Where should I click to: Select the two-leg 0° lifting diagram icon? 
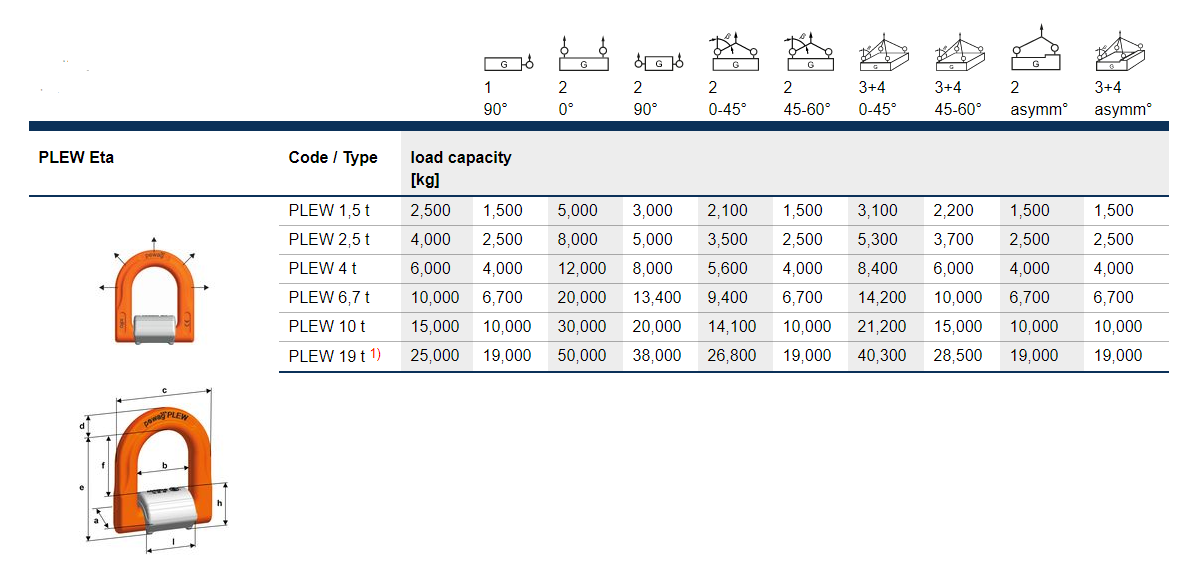coord(584,55)
